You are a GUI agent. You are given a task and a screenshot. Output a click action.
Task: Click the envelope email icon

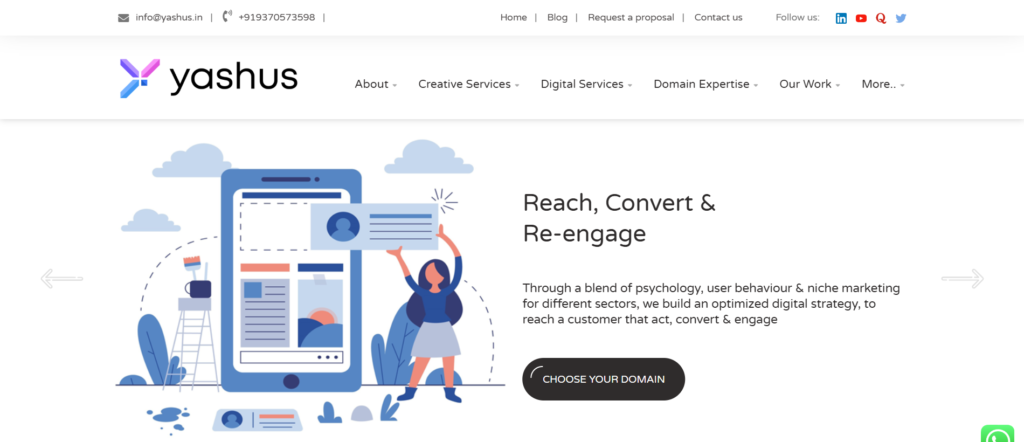click(x=123, y=18)
